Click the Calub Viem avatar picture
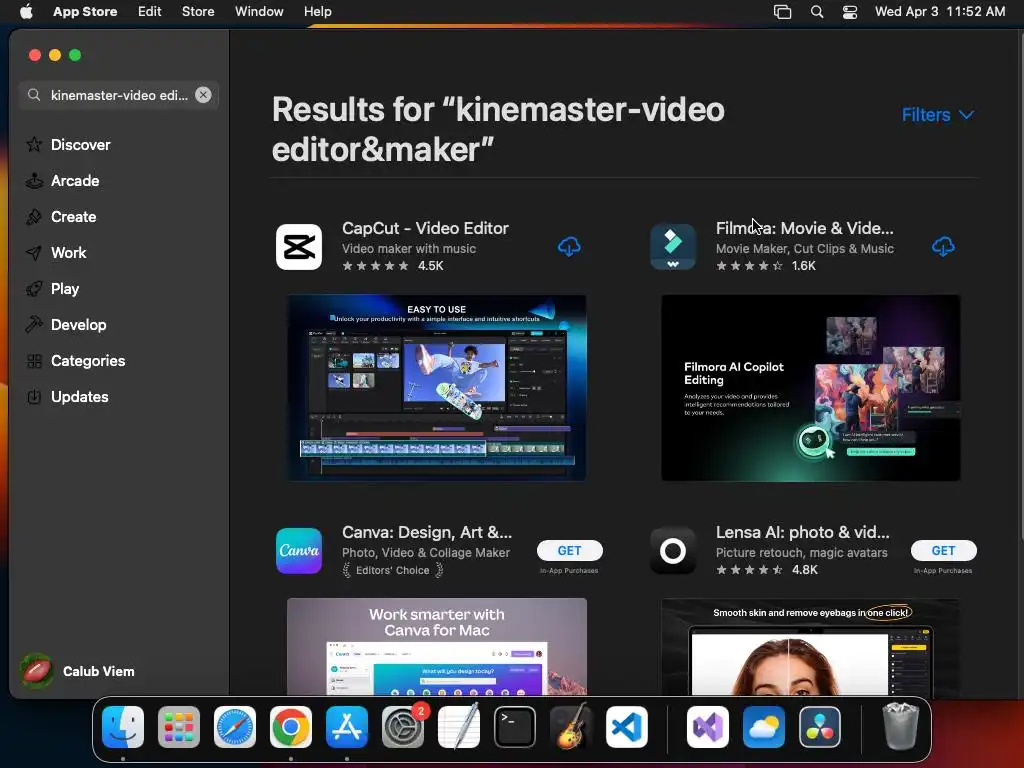1024x768 pixels. [x=37, y=671]
